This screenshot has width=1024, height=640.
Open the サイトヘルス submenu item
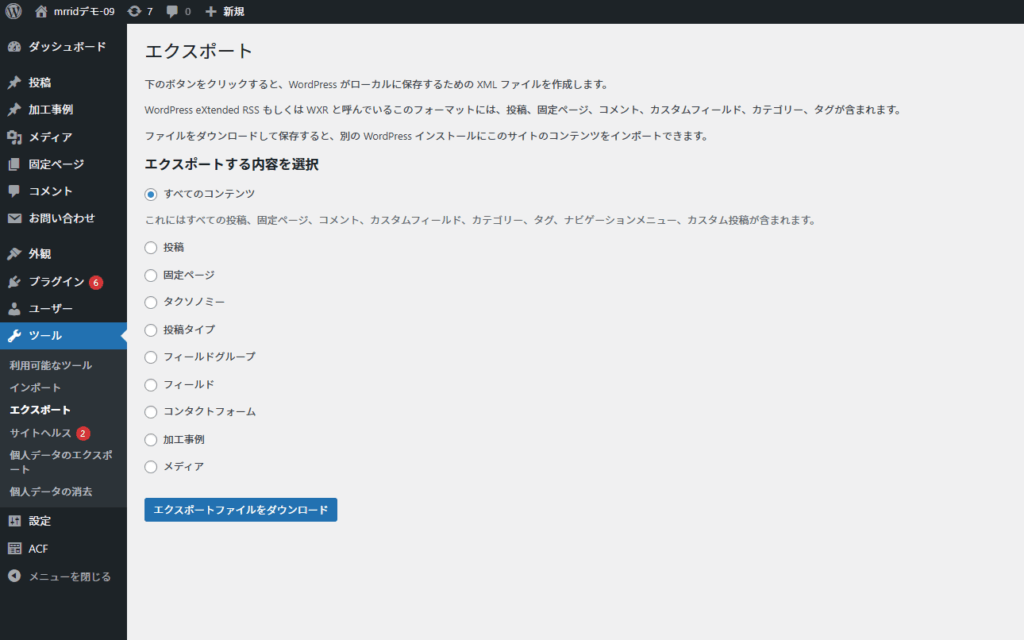click(40, 433)
